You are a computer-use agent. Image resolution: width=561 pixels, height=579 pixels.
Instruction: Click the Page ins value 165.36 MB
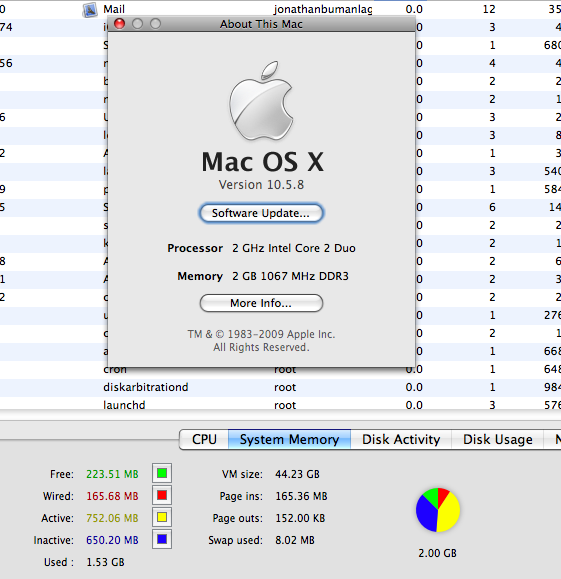[x=301, y=496]
